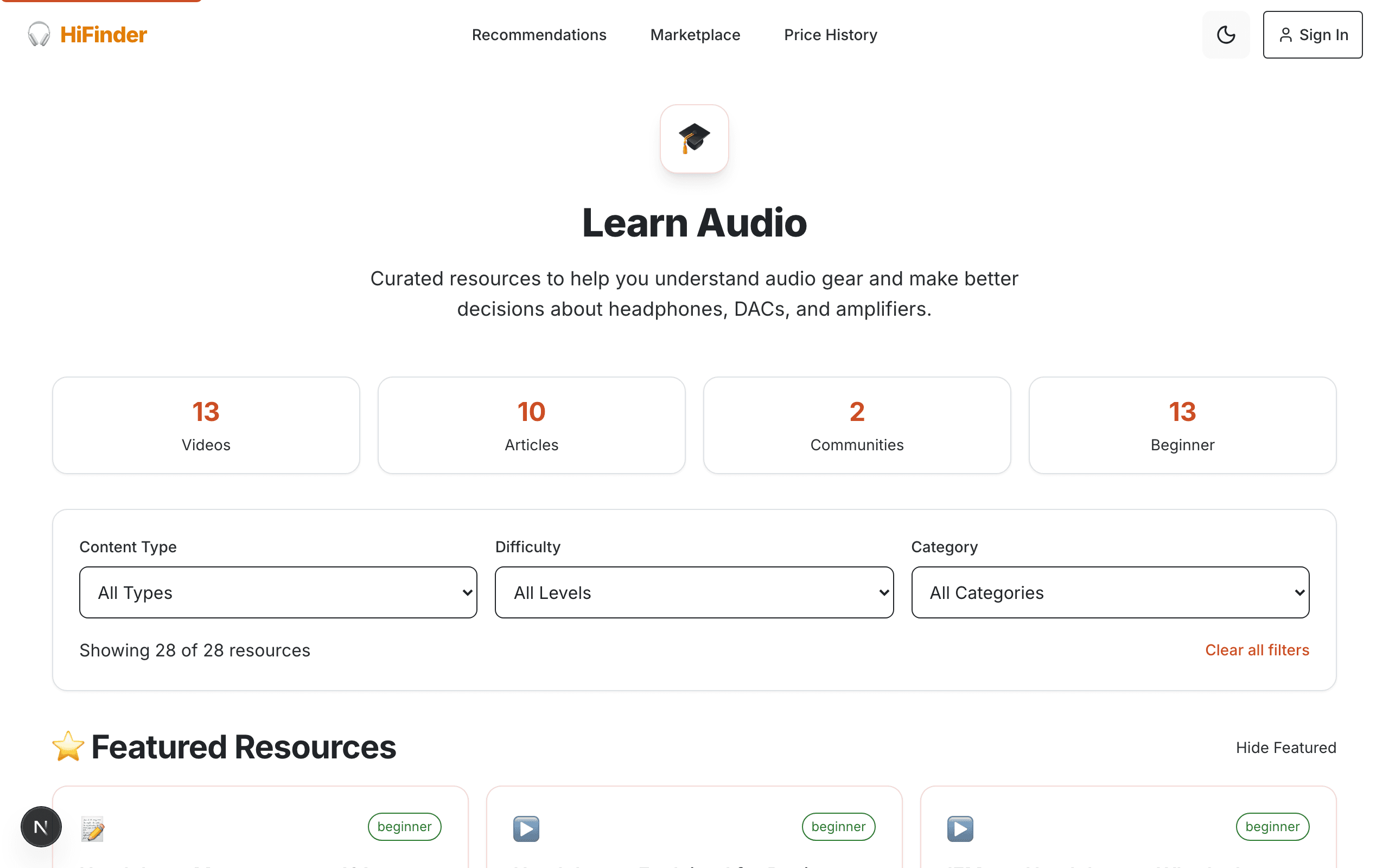Click the HiFinder headphones logo icon
1389x868 pixels.
[x=38, y=34]
